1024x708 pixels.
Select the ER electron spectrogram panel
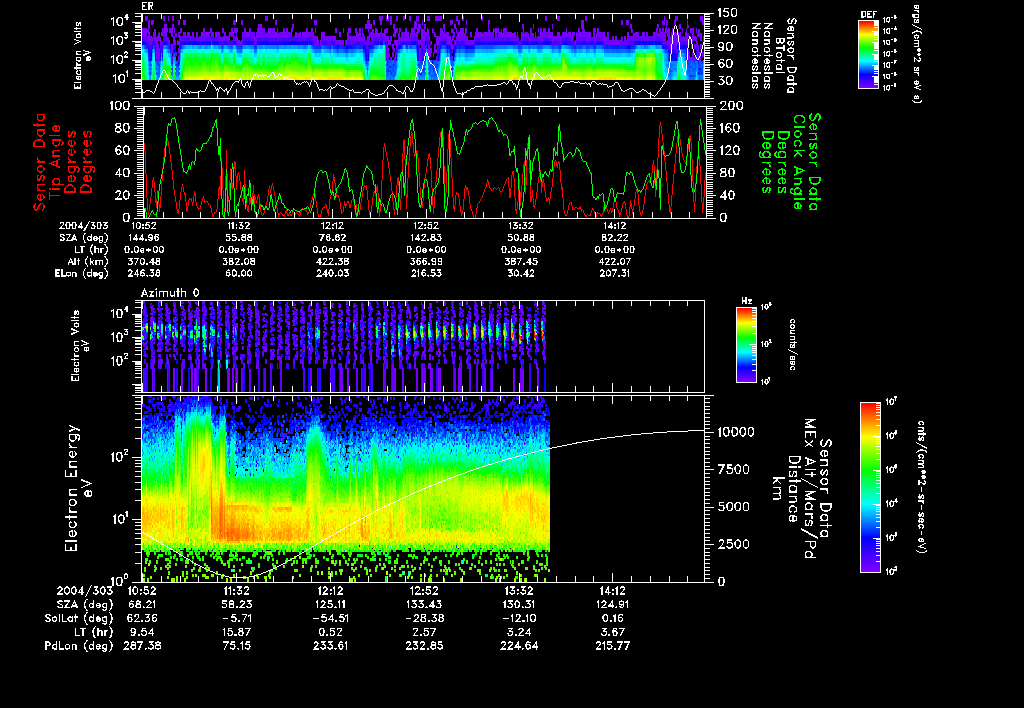click(423, 56)
